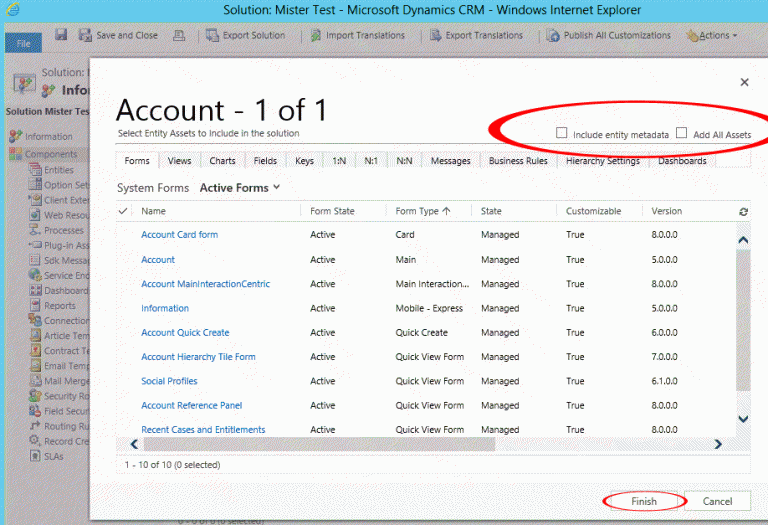Click the Service Endpoints icon in sidebar
The height and width of the screenshot is (525, 768).
(x=35, y=275)
